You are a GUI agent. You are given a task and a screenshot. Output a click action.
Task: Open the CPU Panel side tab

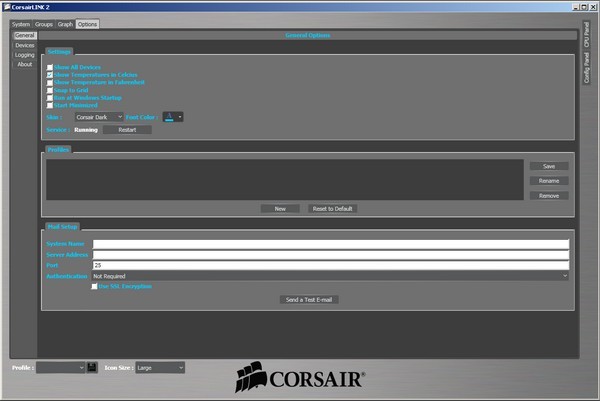pos(586,34)
